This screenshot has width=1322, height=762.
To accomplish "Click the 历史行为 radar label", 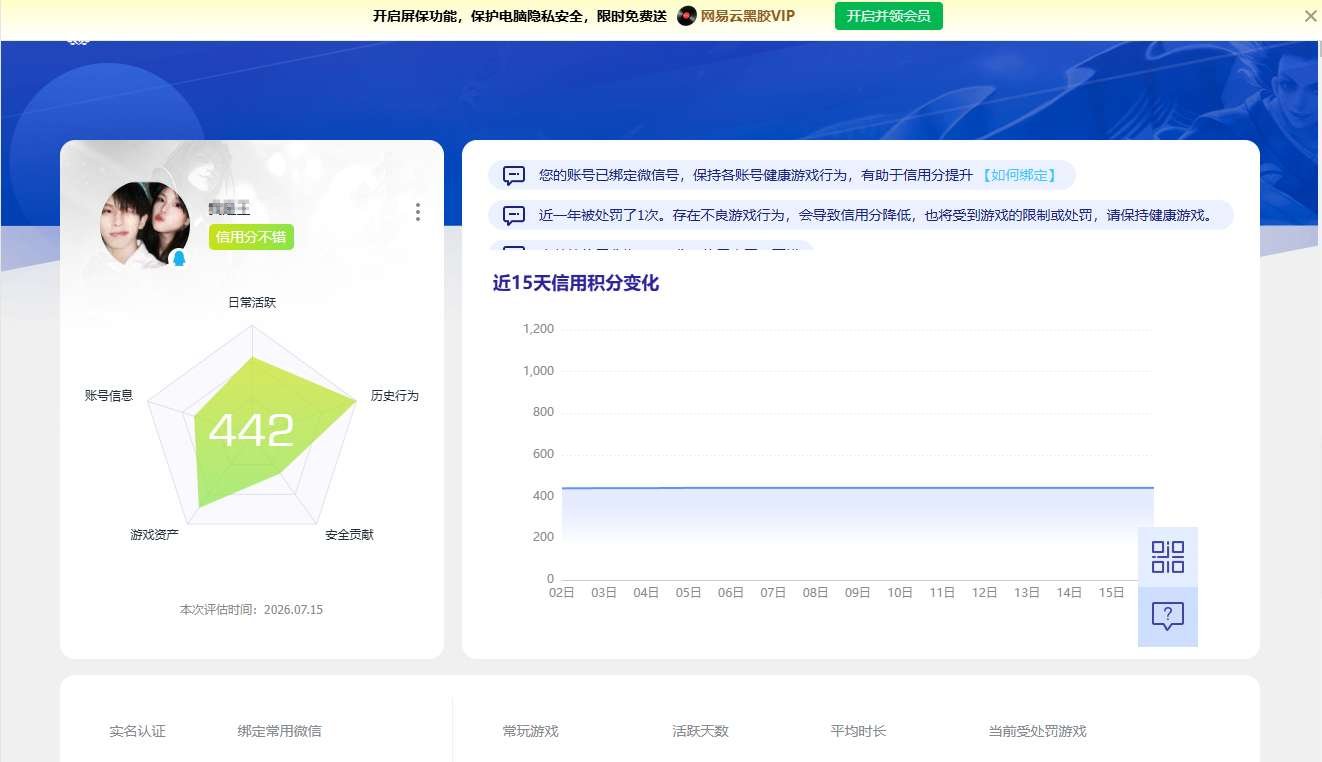I will (394, 396).
